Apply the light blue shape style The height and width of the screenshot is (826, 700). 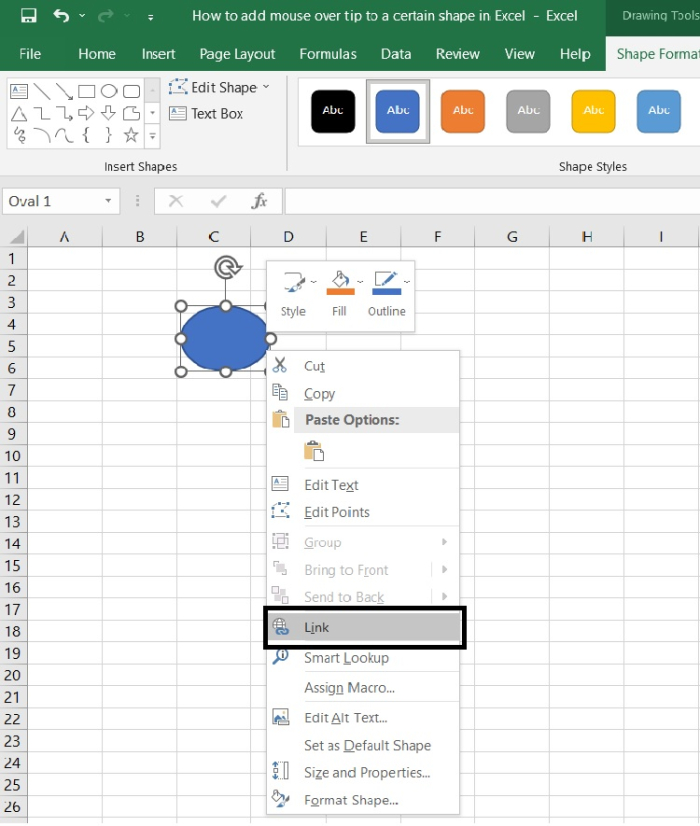pyautogui.click(x=658, y=111)
